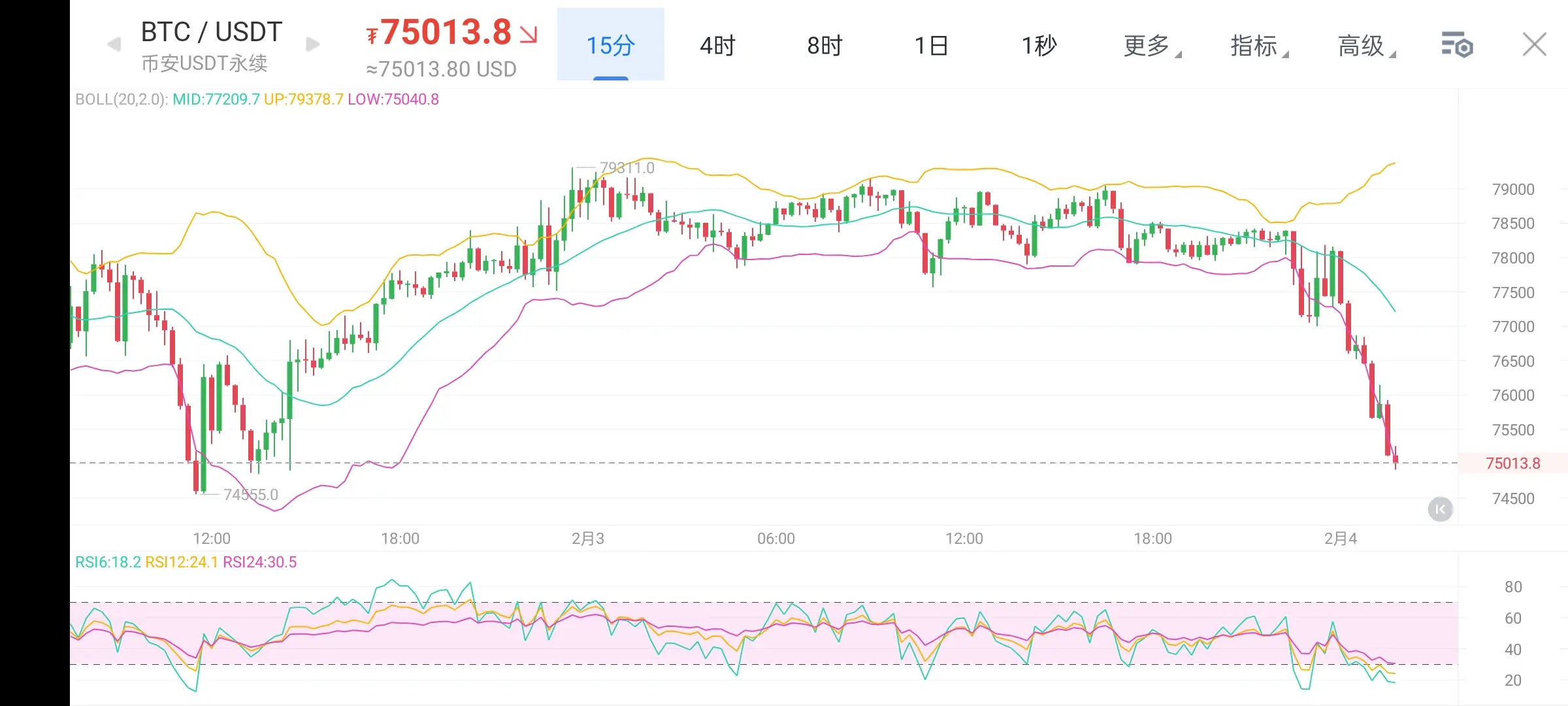Switch to the 4时 timeframe
This screenshot has width=1568, height=706.
[x=717, y=45]
